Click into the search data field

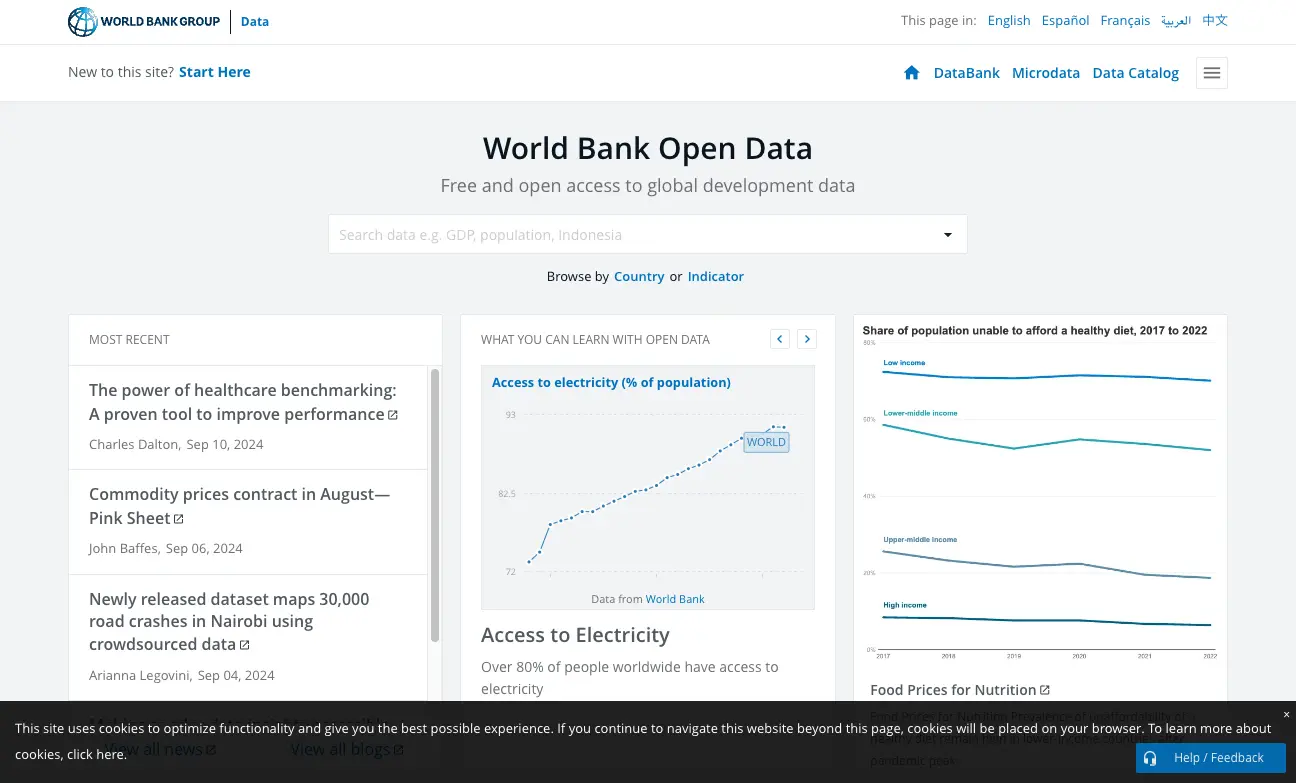pyautogui.click(x=630, y=235)
